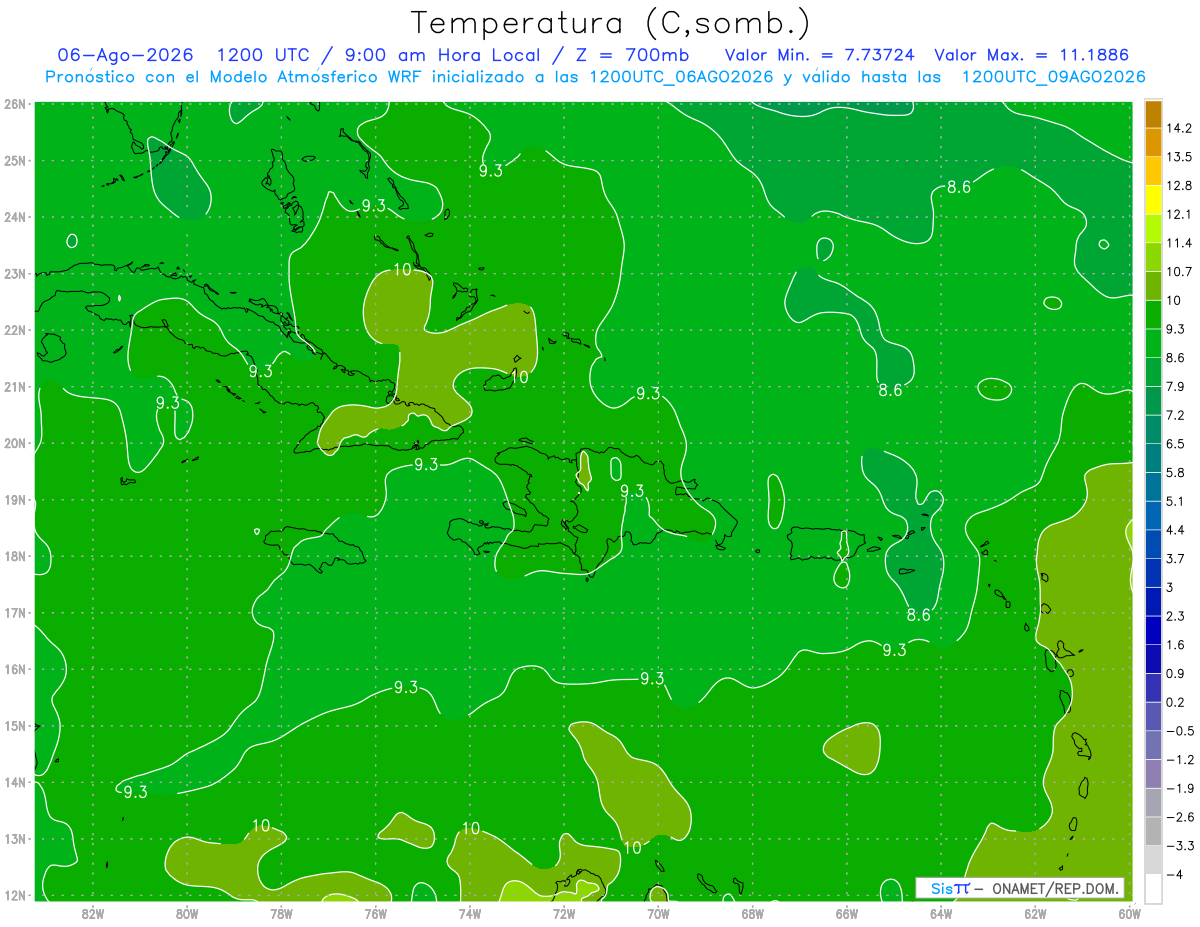The image size is (1200, 927).
Task: Click the color bar label "7.2"
Action: tap(1176, 415)
